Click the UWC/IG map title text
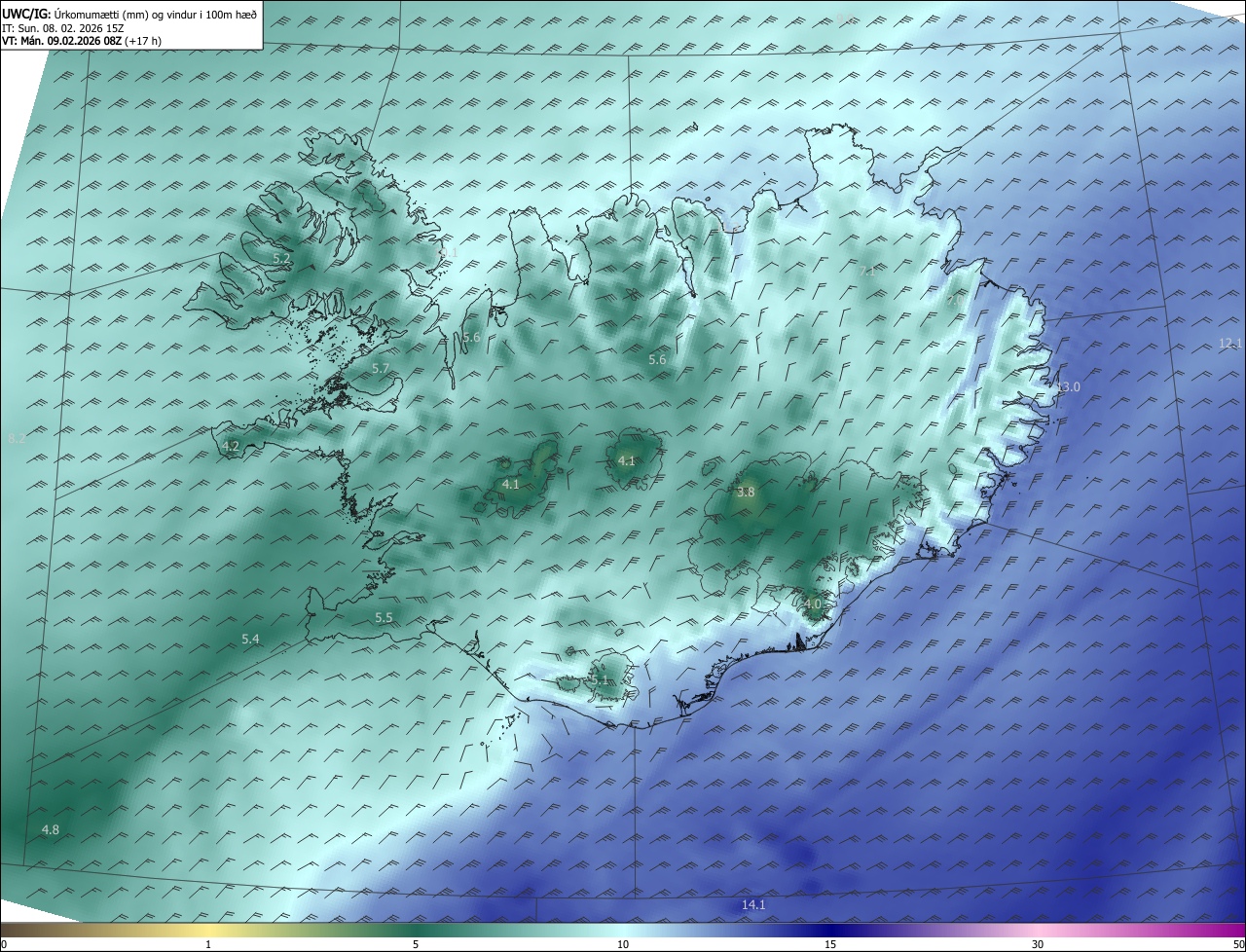The width and height of the screenshot is (1246, 952). pos(129,15)
